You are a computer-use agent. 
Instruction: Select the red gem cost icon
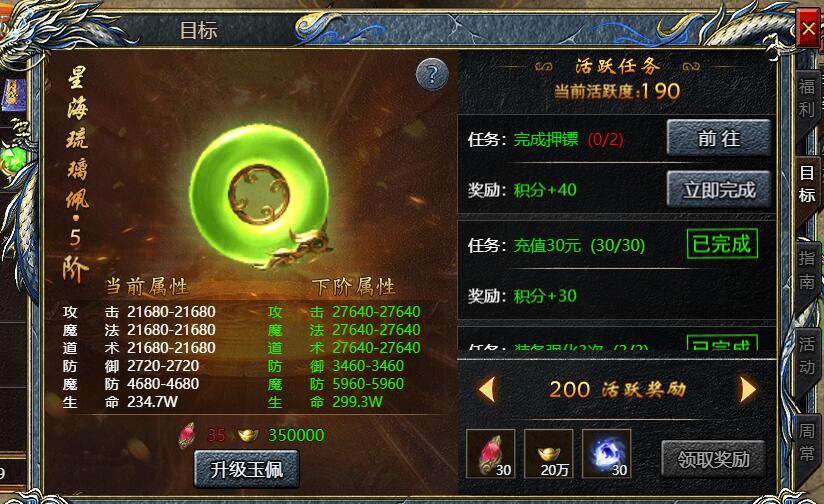[x=187, y=435]
